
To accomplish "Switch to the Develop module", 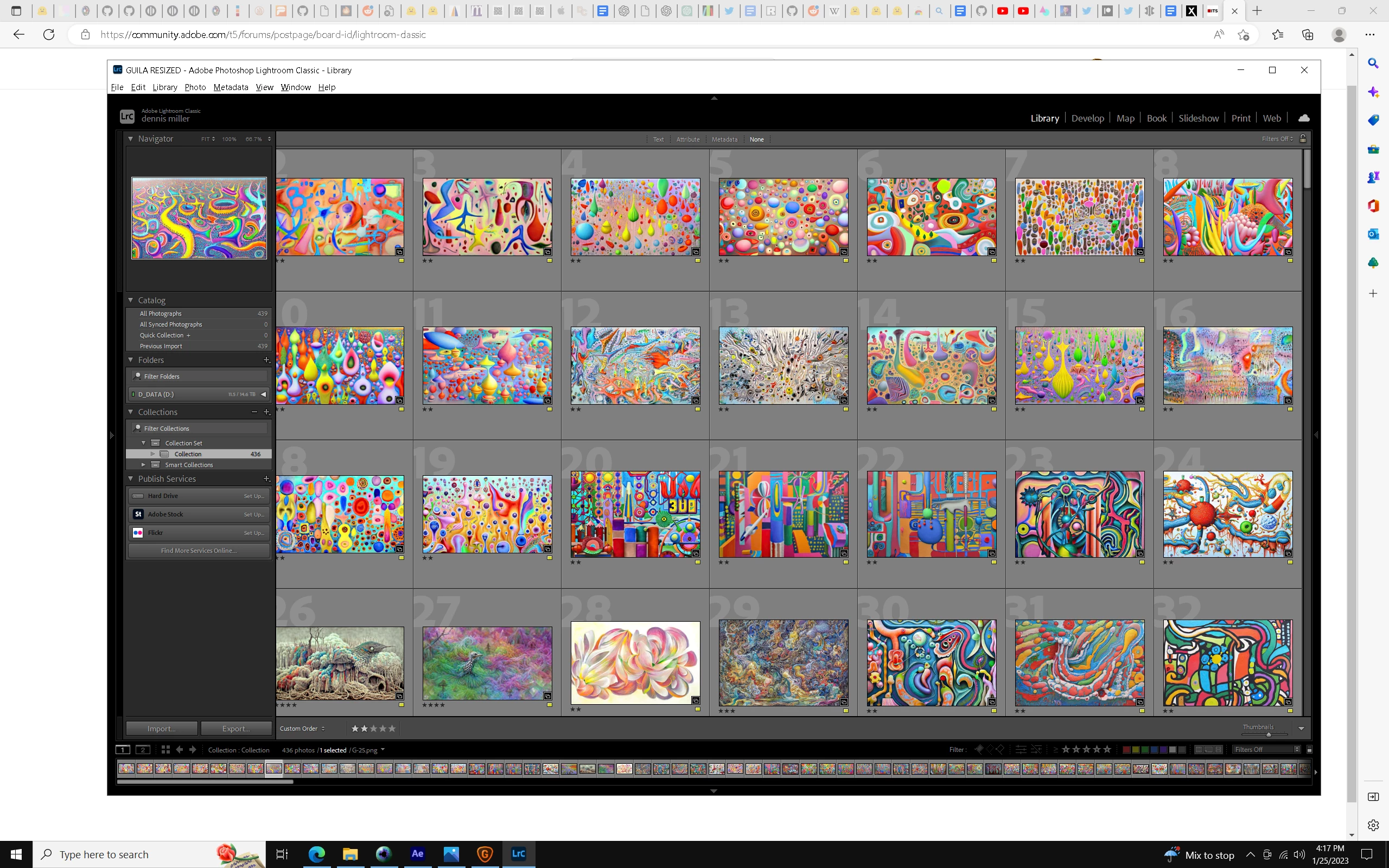I will [1087, 118].
